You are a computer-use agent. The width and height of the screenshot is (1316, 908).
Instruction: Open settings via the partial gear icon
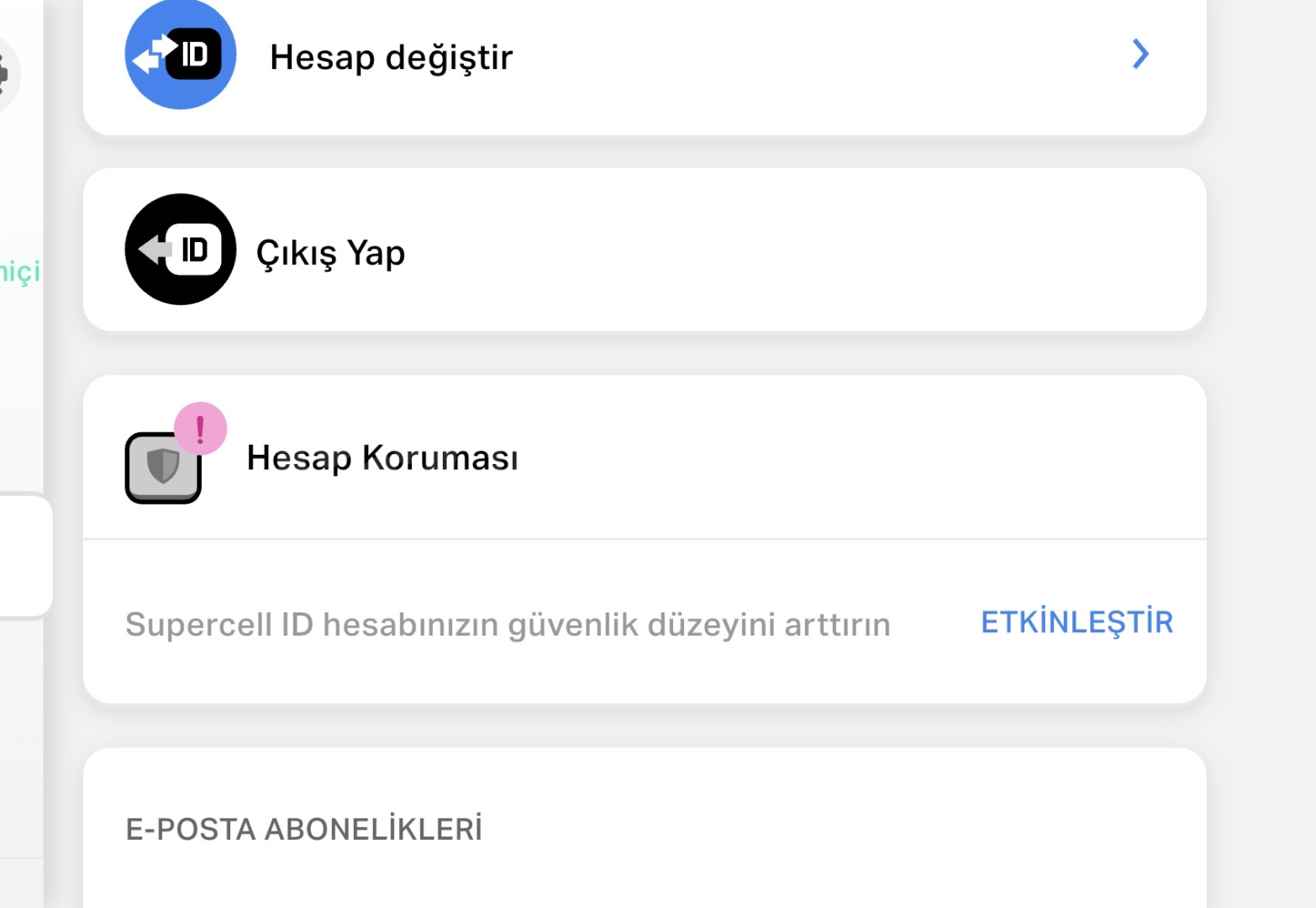(x=7, y=74)
